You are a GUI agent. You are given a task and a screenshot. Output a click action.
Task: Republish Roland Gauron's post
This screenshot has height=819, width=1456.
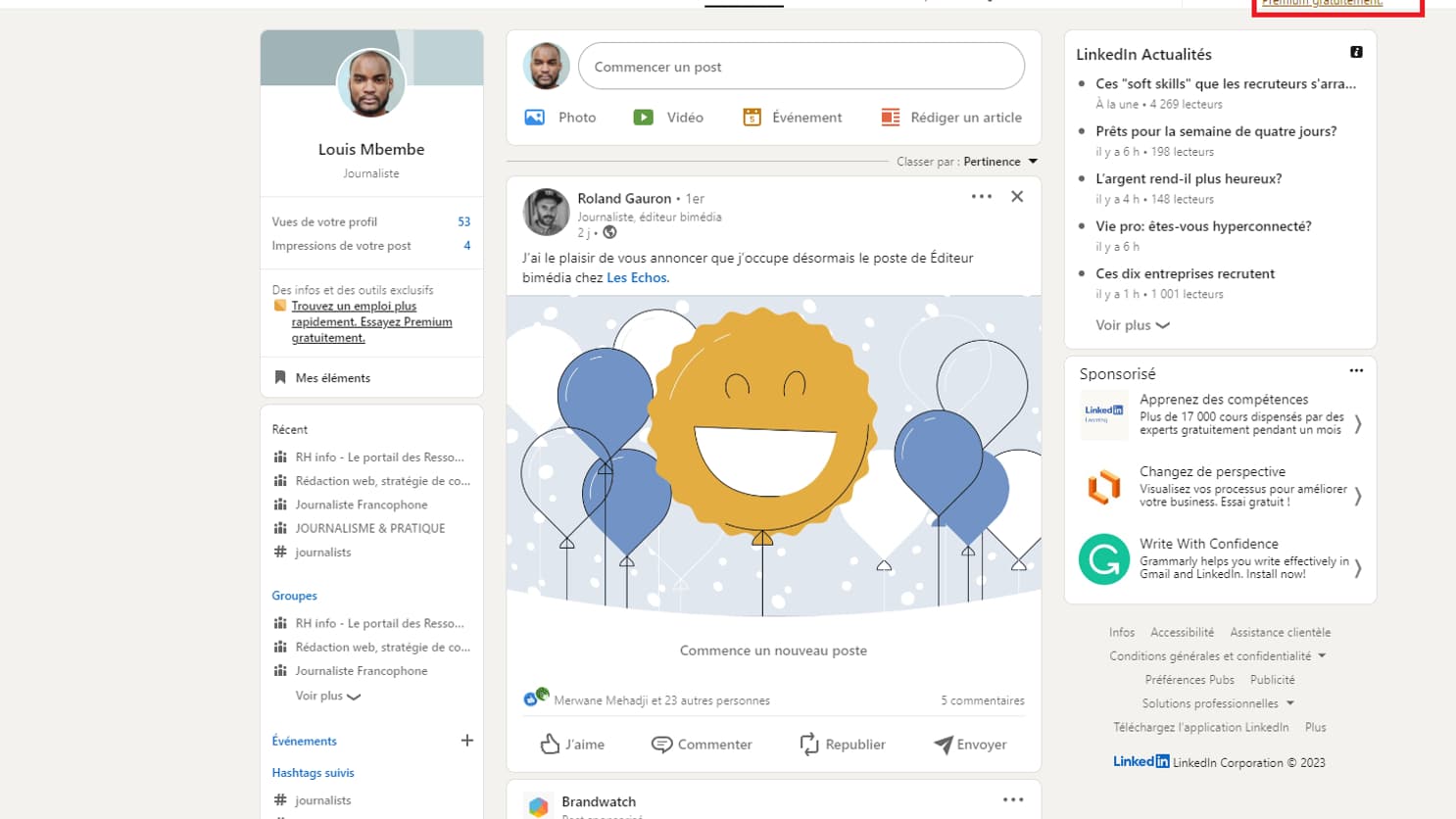point(842,744)
